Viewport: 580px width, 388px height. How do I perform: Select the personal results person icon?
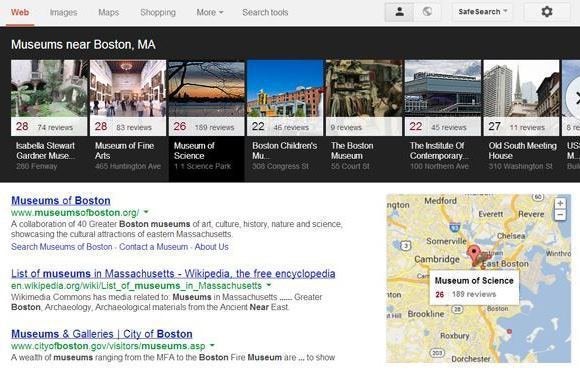pyautogui.click(x=399, y=12)
